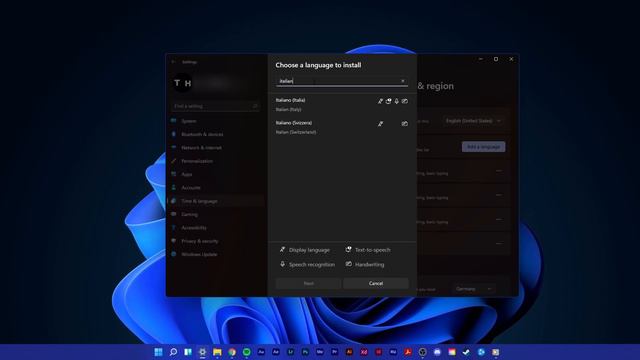
Task: Open Gaming in the Settings sidebar
Action: coord(216,214)
